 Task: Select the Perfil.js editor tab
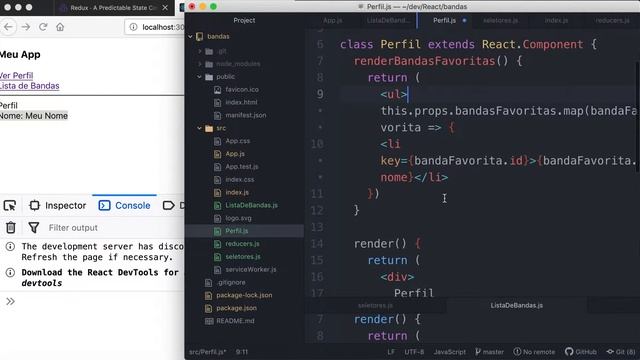click(444, 20)
